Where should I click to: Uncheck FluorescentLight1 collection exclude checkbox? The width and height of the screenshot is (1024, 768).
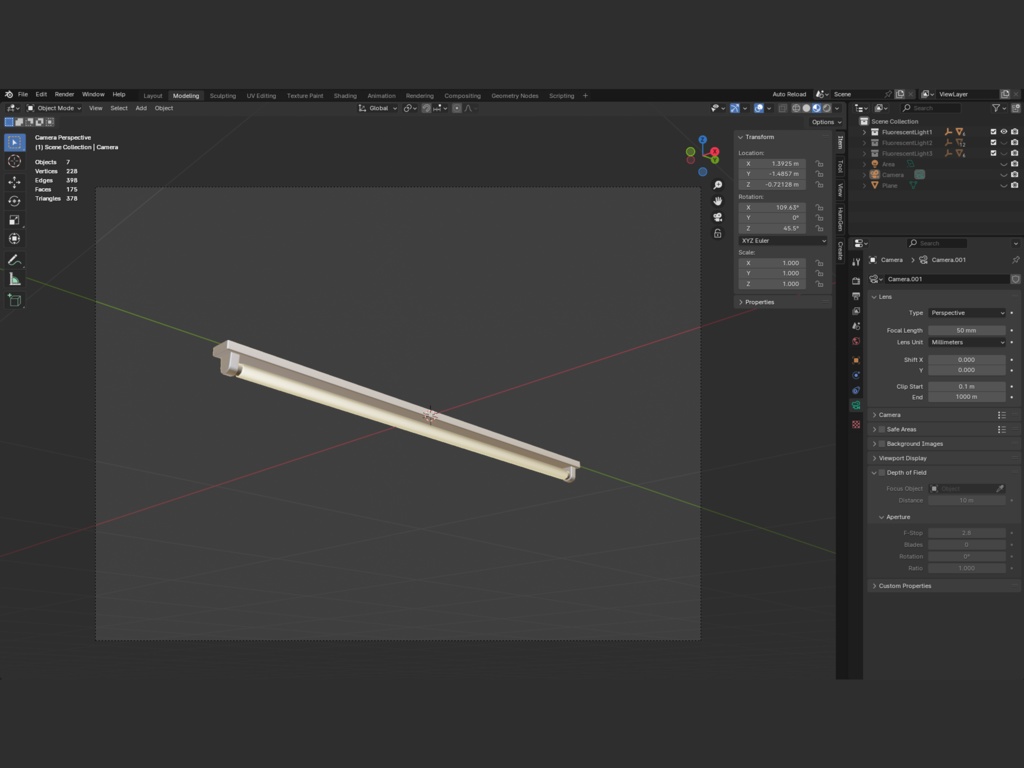point(993,132)
